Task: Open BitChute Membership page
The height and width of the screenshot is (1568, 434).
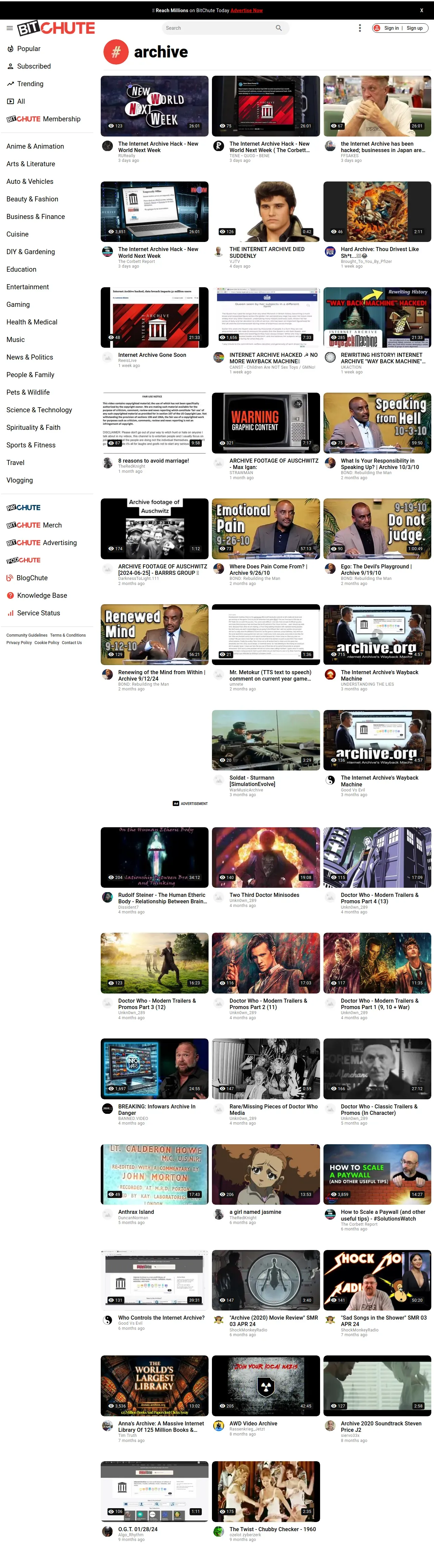Action: tap(43, 119)
